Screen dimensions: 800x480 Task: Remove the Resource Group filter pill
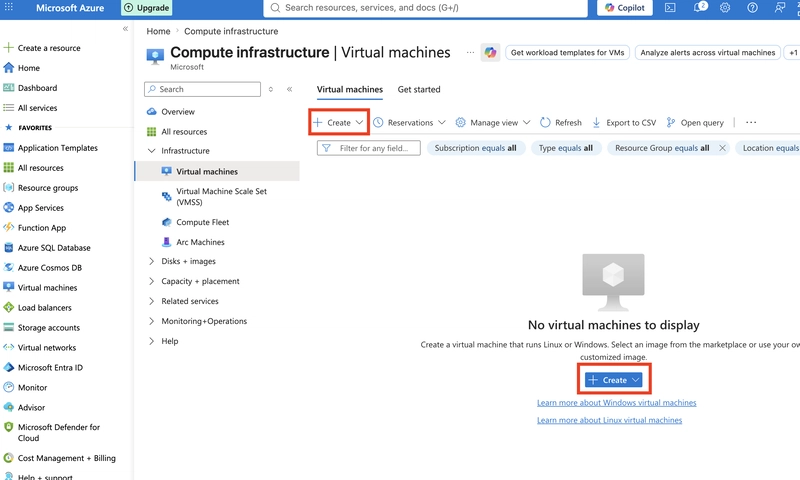point(722,148)
